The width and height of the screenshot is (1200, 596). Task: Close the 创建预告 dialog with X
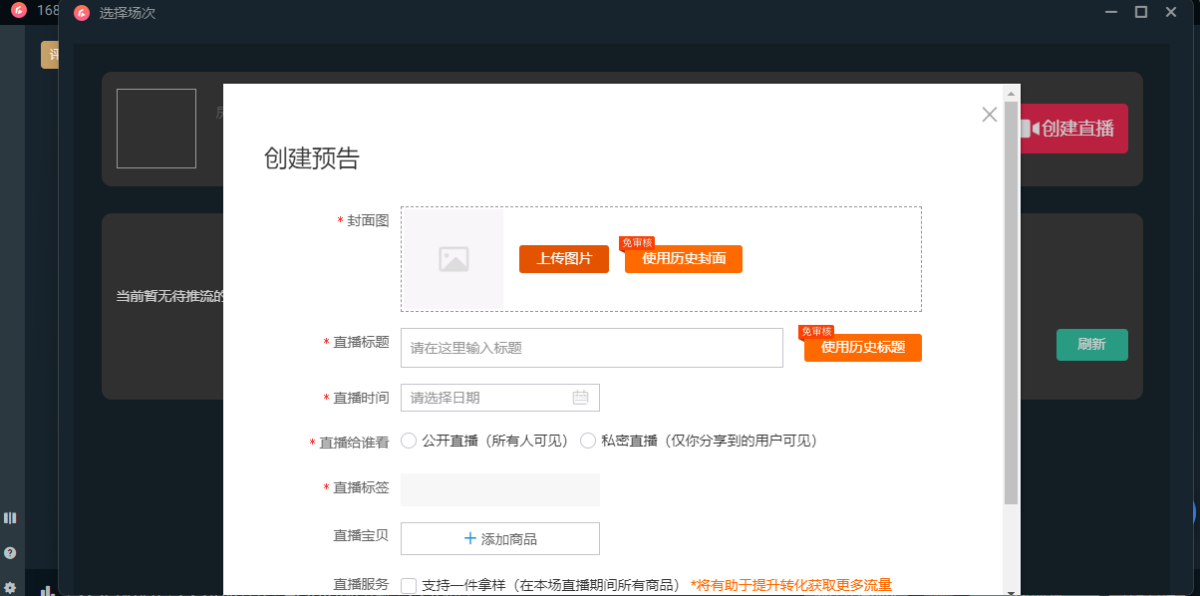click(989, 115)
